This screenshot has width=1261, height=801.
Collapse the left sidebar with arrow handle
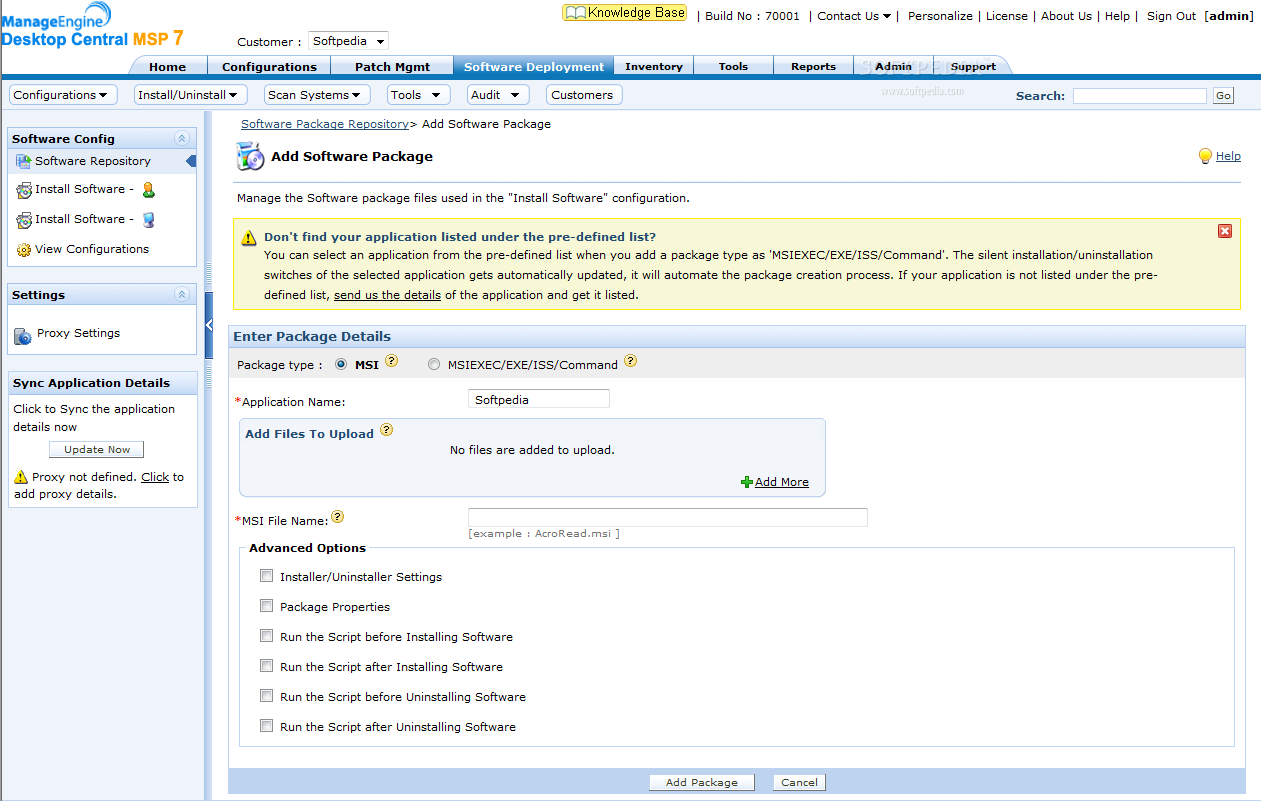(209, 325)
